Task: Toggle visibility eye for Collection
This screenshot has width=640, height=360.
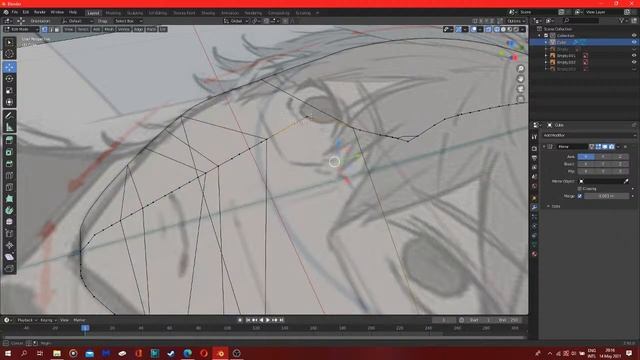Action: pyautogui.click(x=634, y=36)
